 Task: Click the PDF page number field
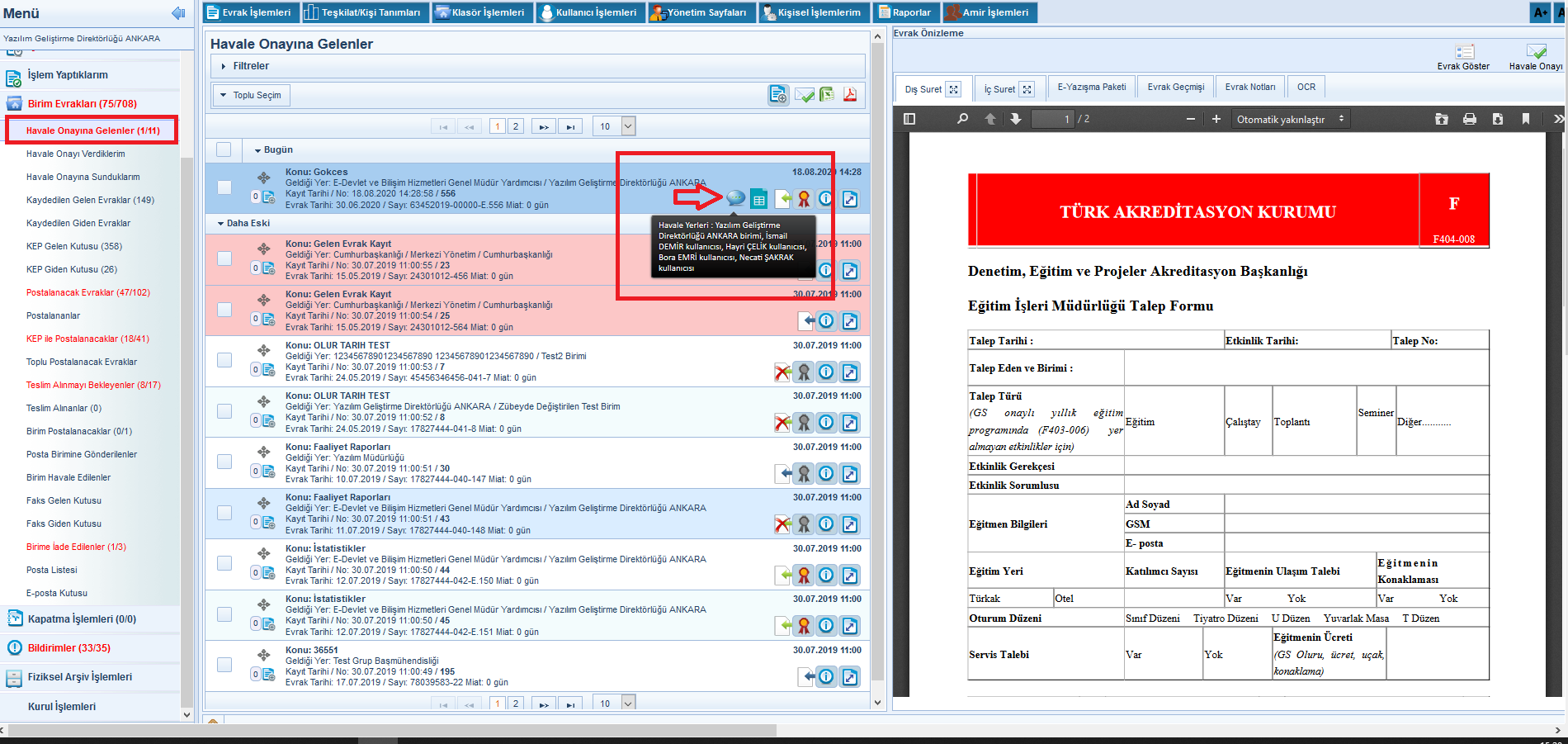tap(1052, 119)
